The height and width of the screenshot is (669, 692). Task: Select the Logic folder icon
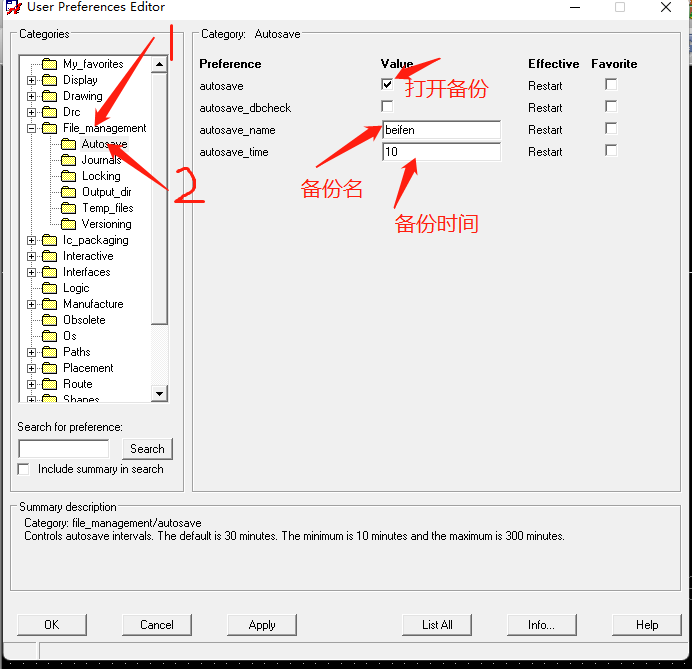point(49,288)
